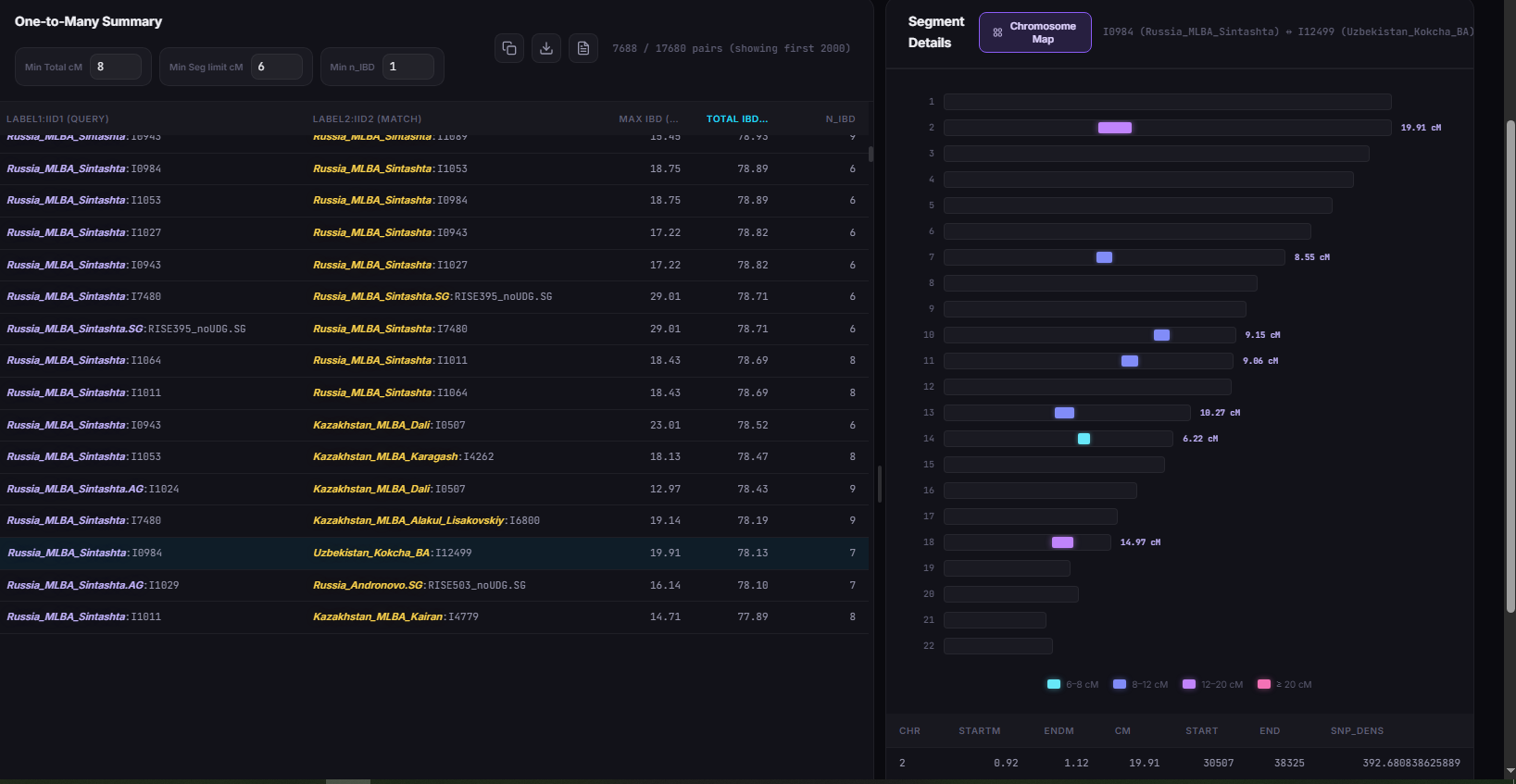Click the ENDM value 1.12
1516x784 pixels.
point(1076,764)
